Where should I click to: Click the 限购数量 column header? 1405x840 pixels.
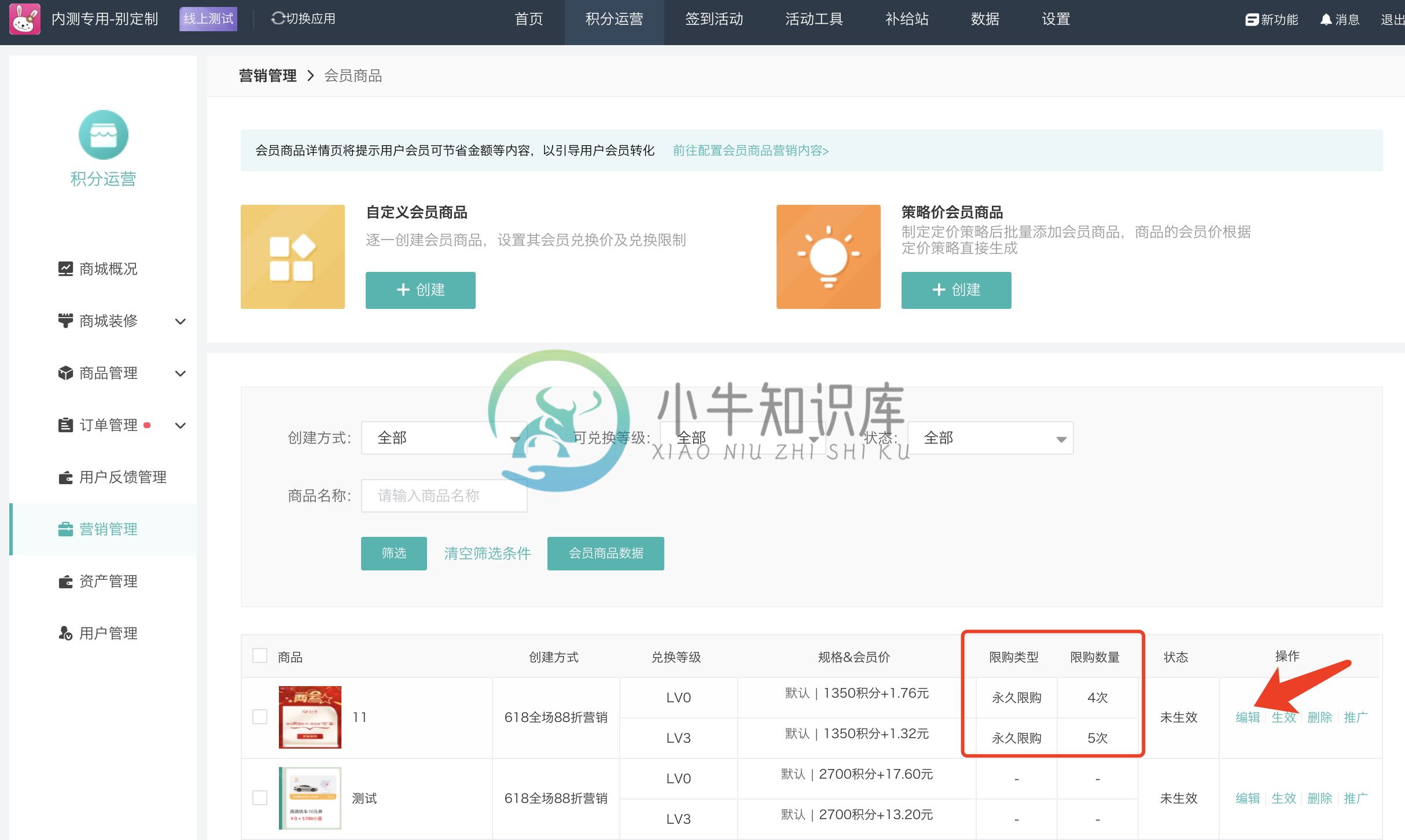[1095, 657]
